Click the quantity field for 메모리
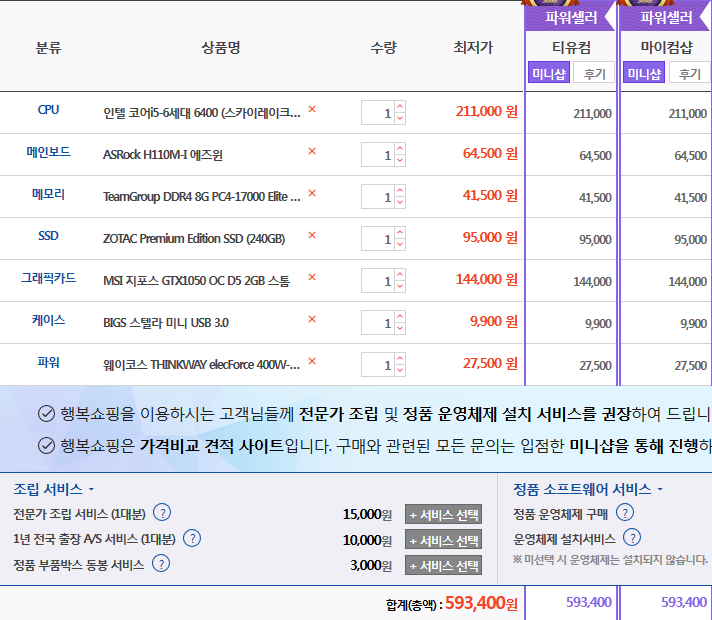 pos(377,198)
